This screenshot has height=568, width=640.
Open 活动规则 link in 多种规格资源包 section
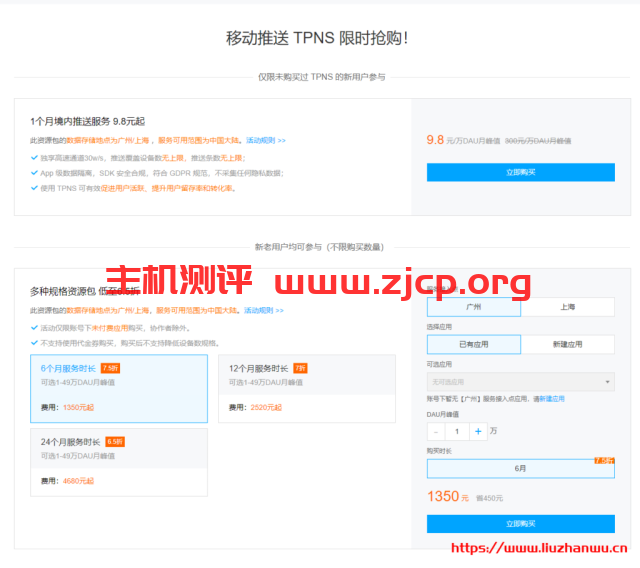(x=264, y=311)
